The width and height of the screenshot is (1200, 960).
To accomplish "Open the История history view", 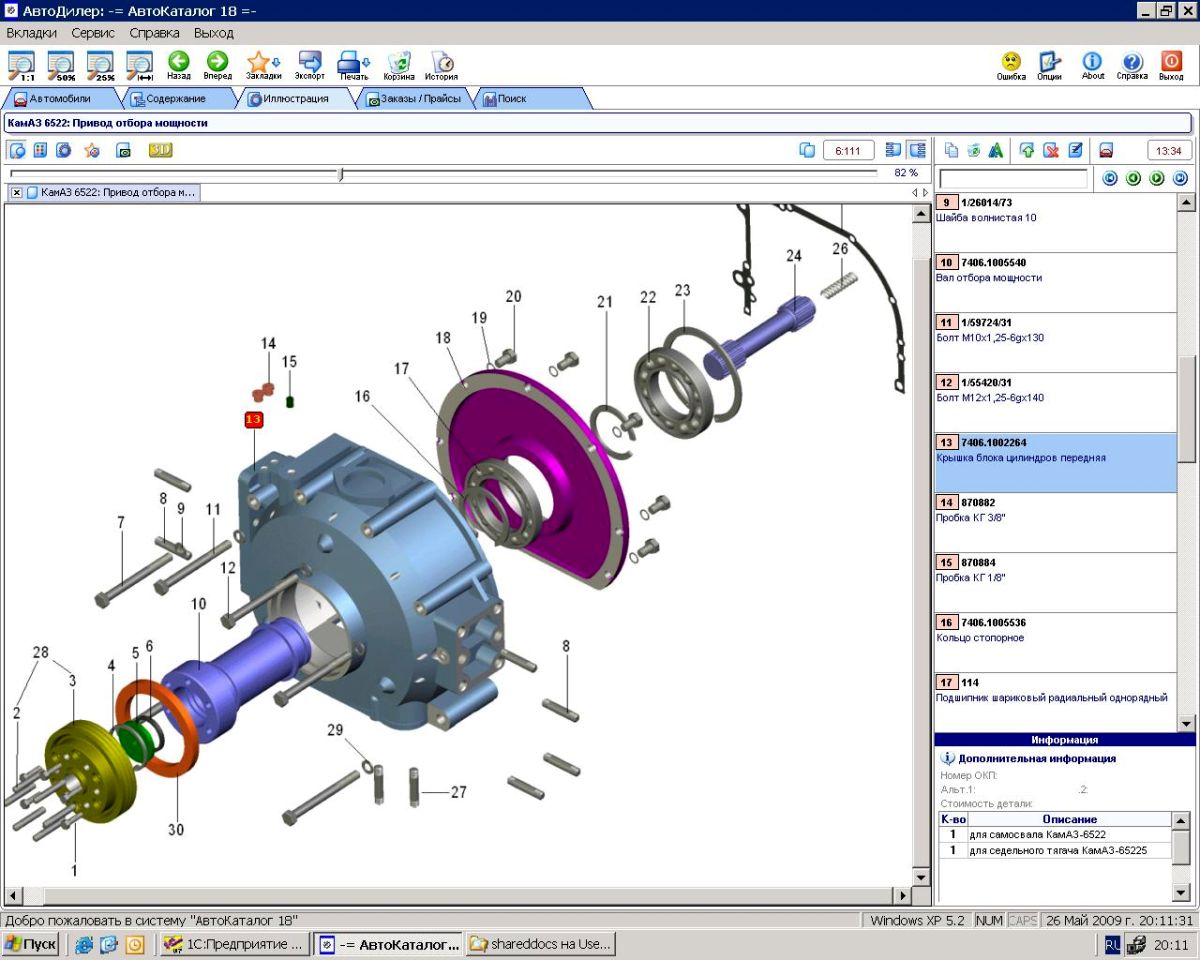I will click(441, 66).
